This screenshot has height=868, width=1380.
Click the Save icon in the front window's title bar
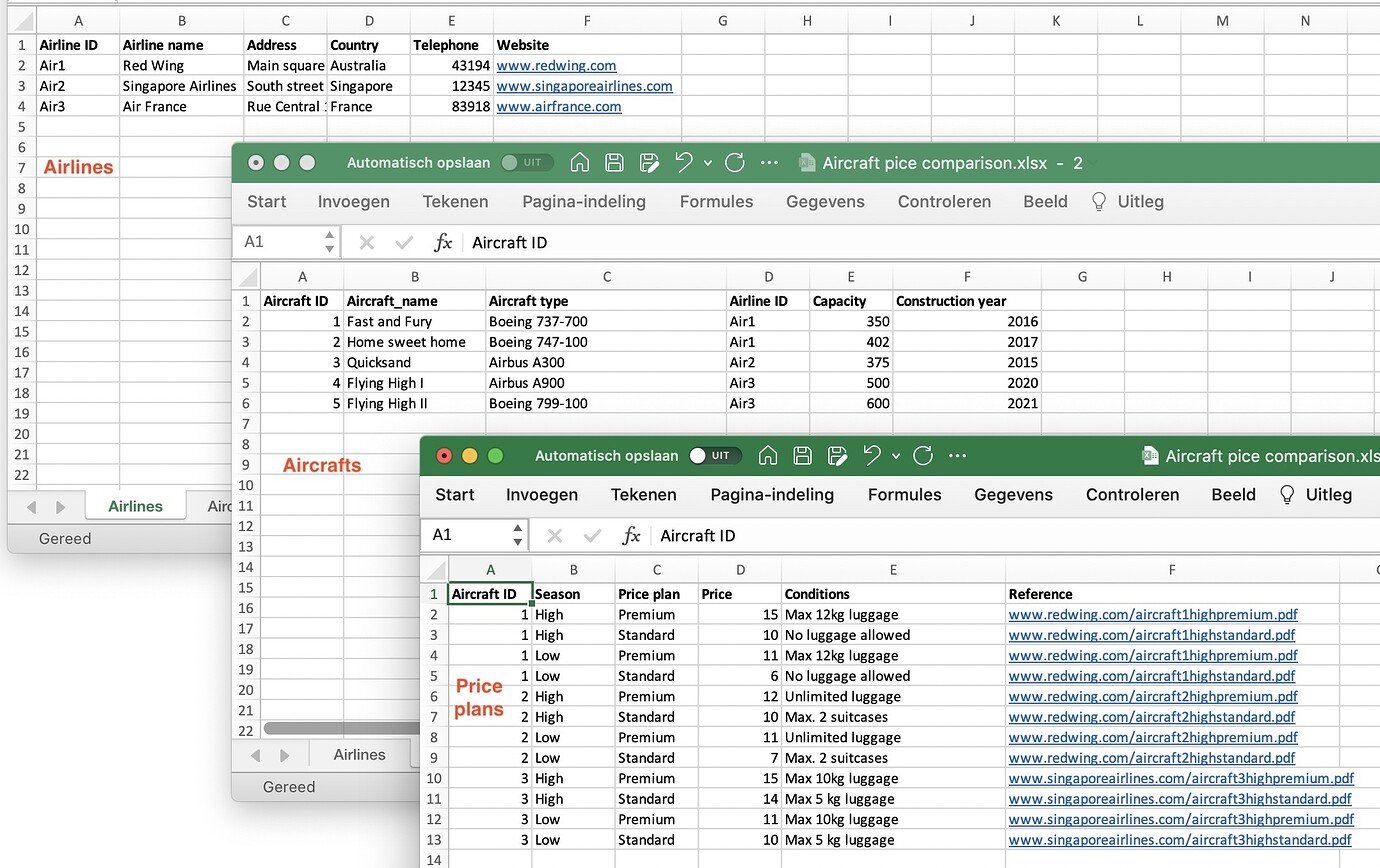[x=802, y=456]
